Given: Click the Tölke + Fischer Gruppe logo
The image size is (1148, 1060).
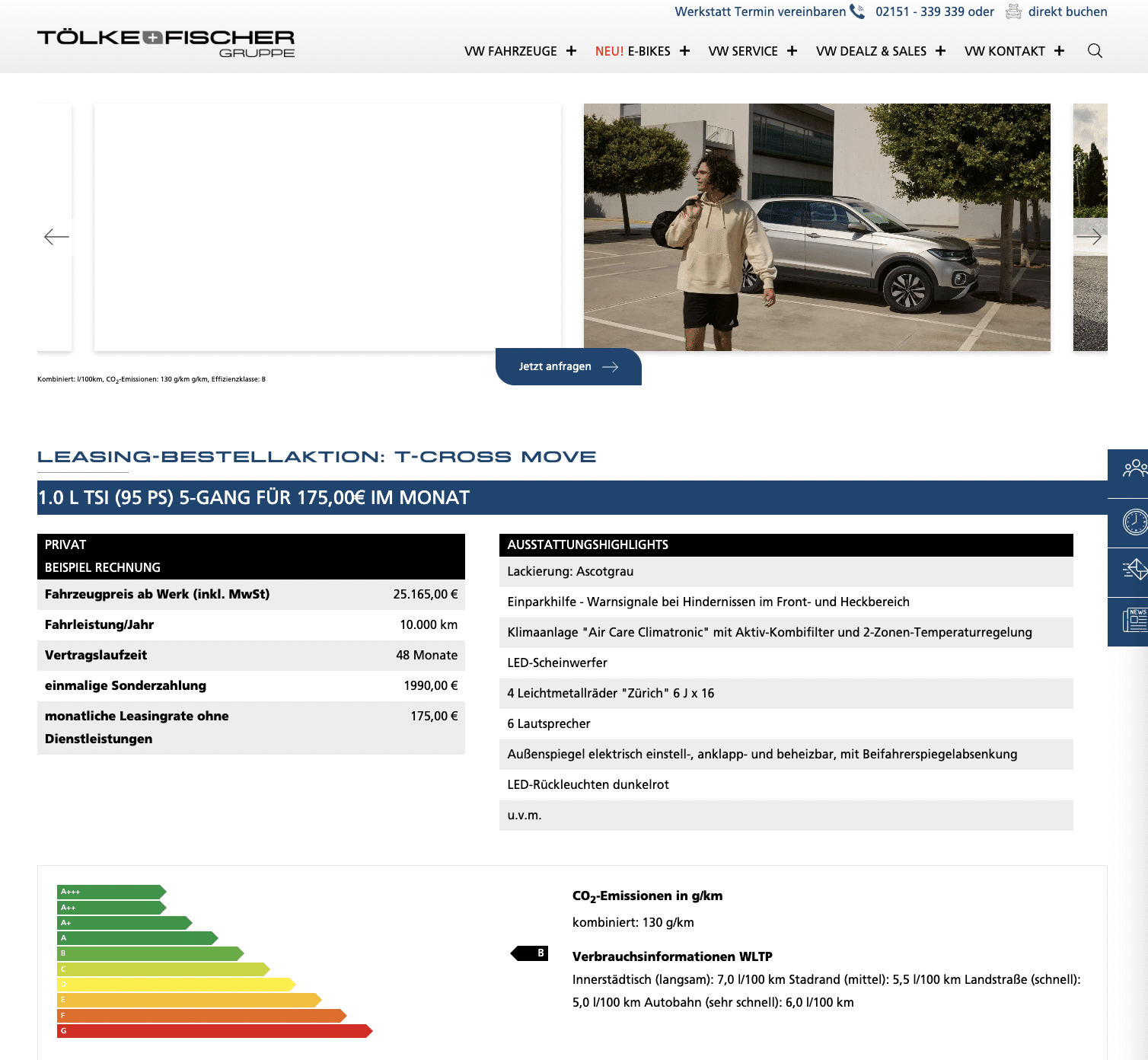Looking at the screenshot, I should (x=166, y=43).
